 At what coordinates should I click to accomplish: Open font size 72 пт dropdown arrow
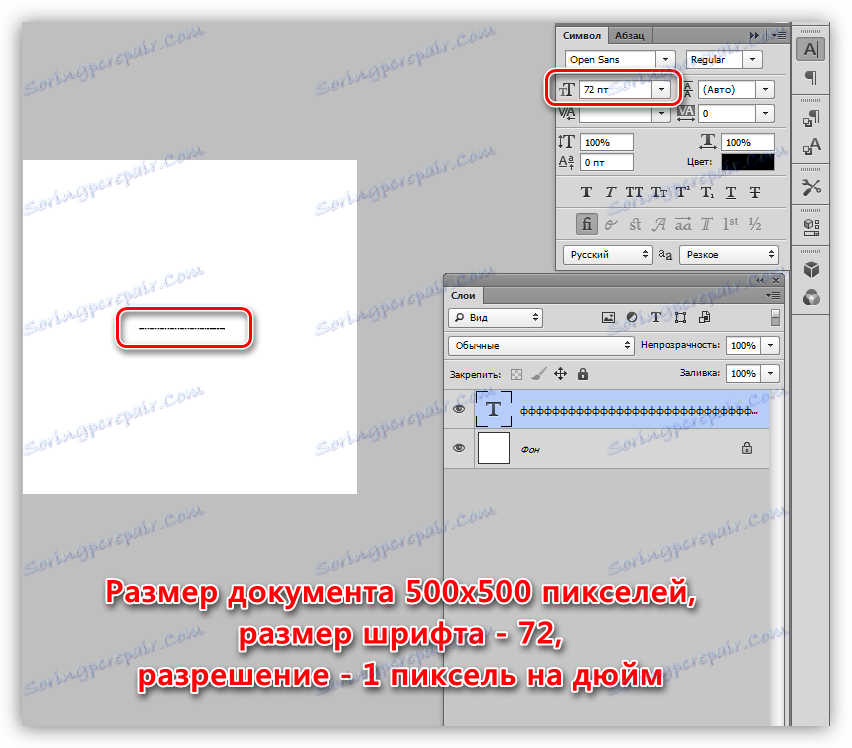(x=661, y=89)
